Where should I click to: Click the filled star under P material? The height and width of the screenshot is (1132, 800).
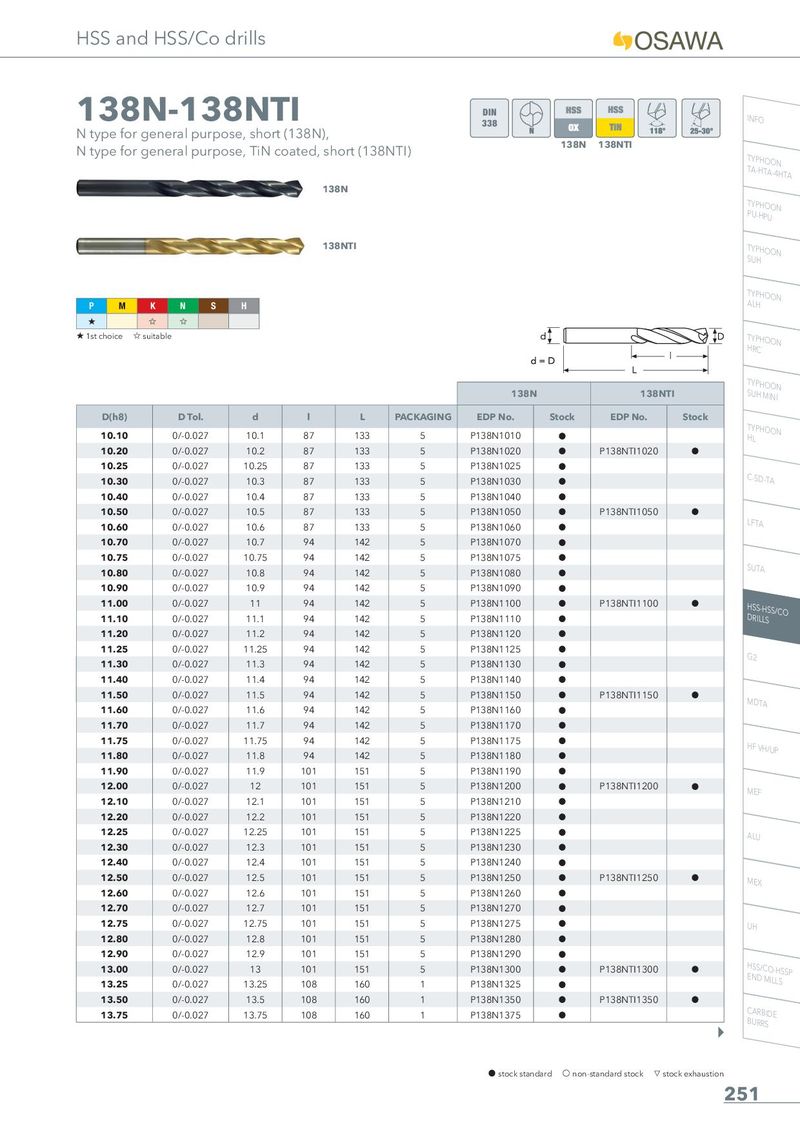point(92,321)
